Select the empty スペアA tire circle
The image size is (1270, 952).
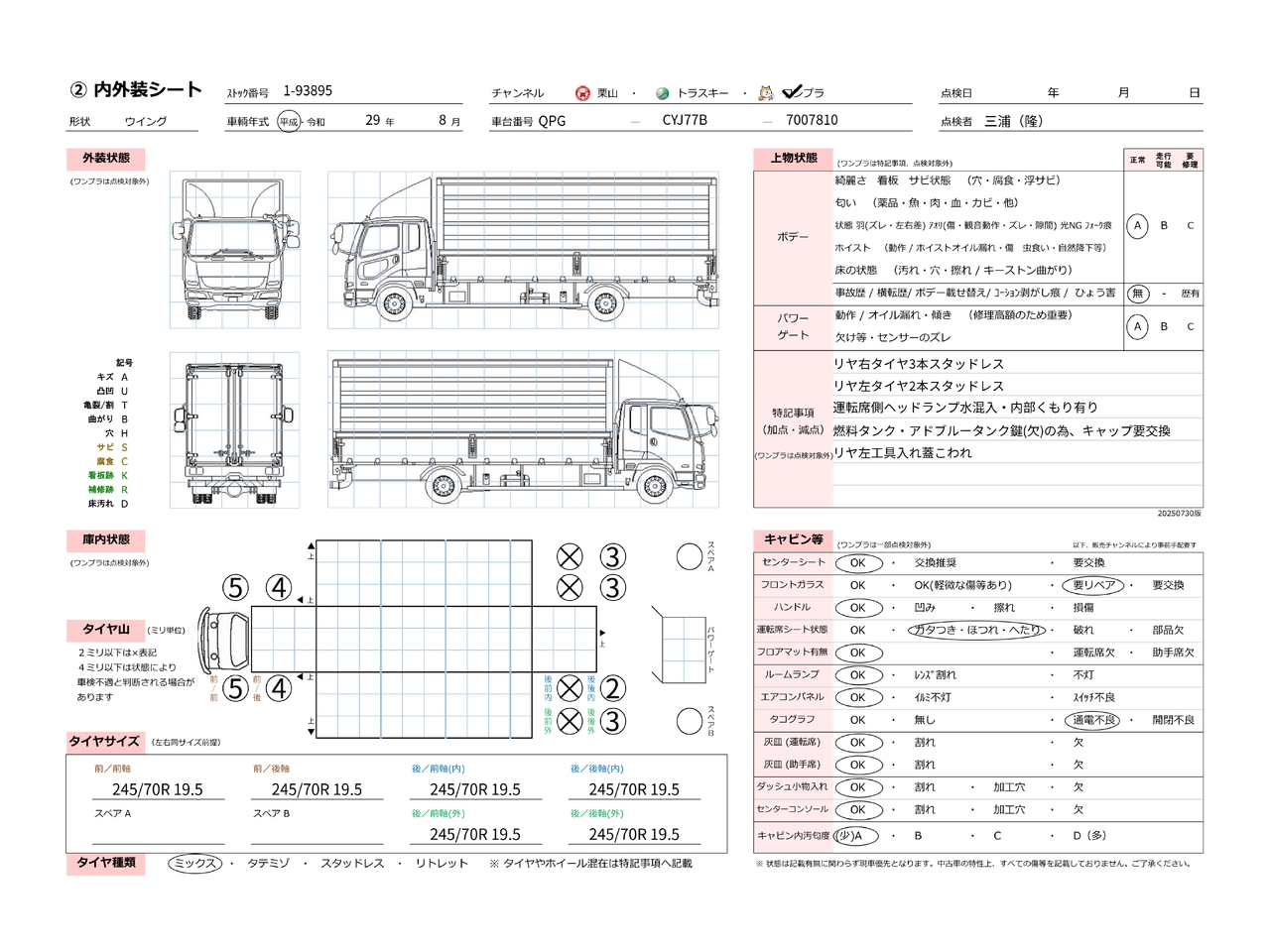click(690, 556)
